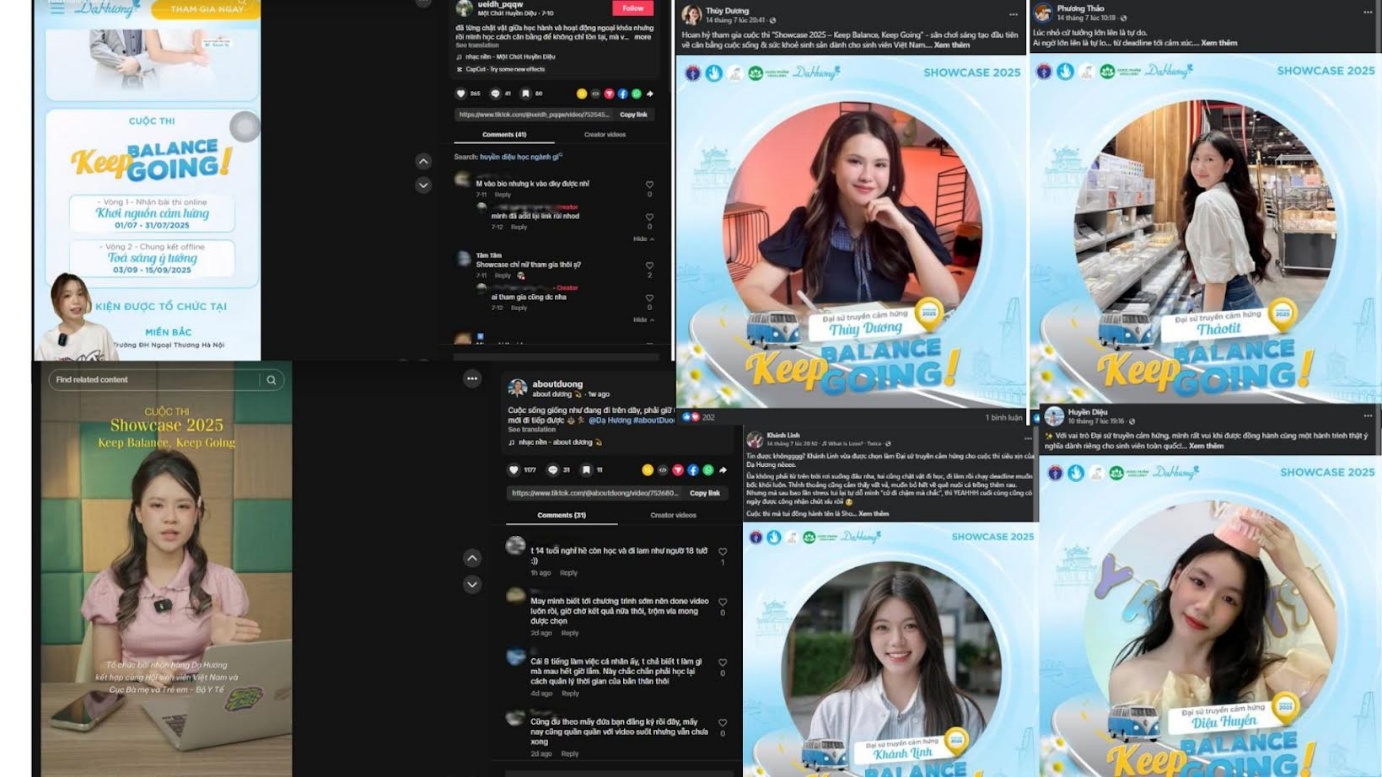This screenshot has height=777, width=1382.
Task: Switch to Creator videos tab, ueidh_pqqw panel
Action: coord(605,134)
